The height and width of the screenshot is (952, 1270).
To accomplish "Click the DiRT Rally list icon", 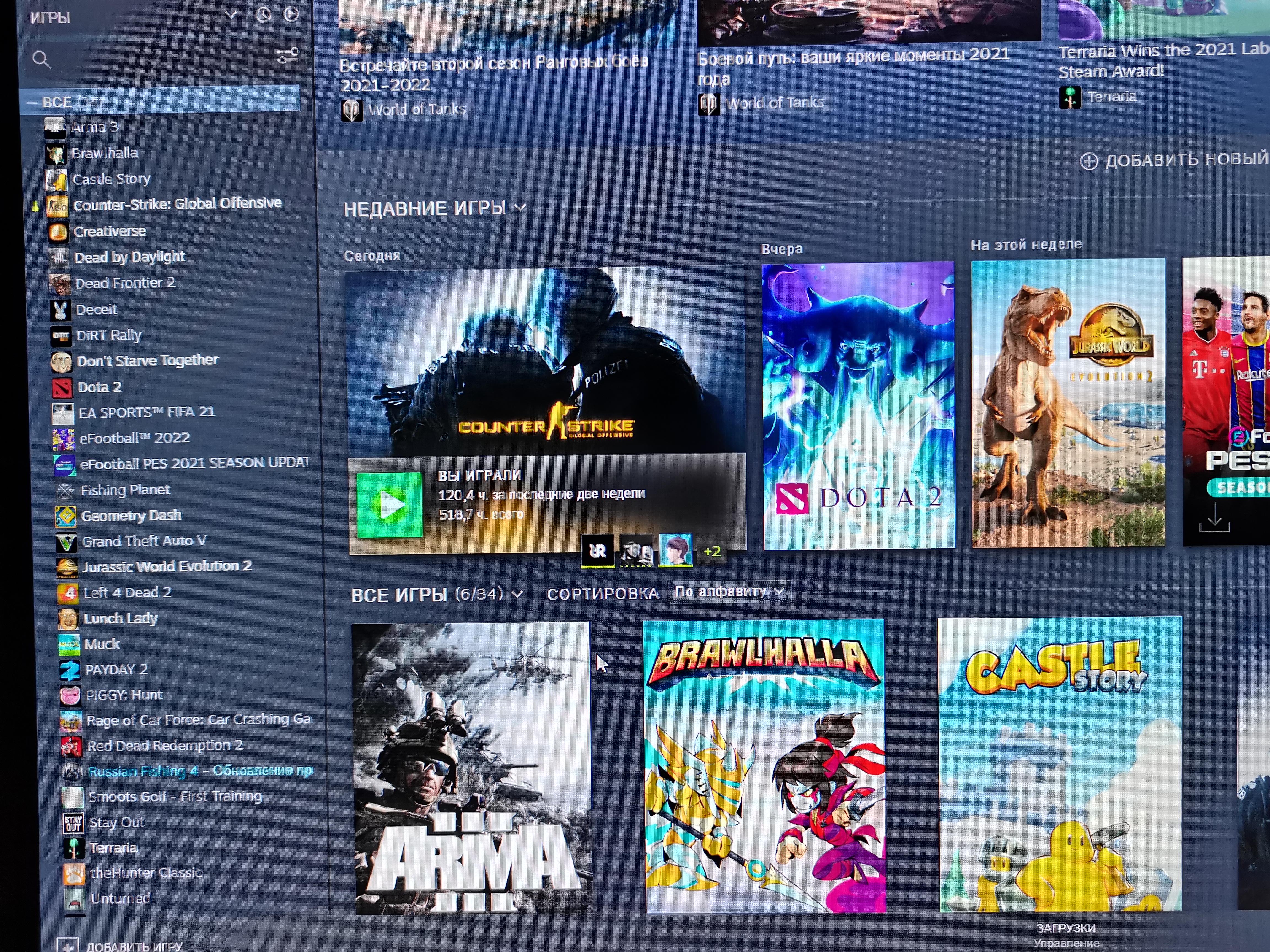I will coord(61,336).
